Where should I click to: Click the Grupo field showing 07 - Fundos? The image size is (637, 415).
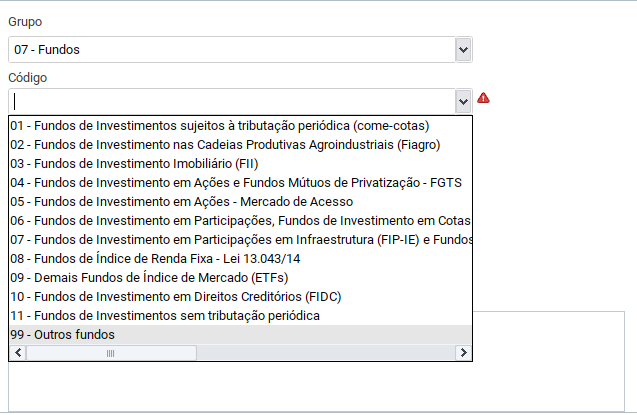(230, 49)
